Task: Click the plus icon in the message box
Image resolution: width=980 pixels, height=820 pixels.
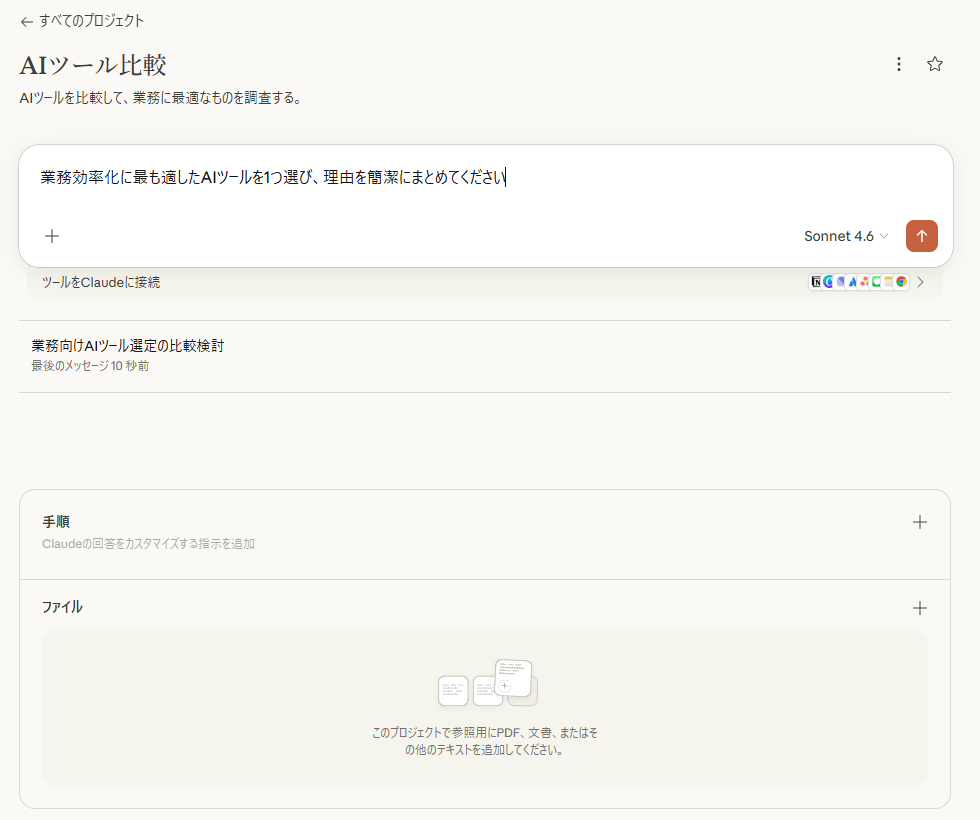Action: click(x=52, y=236)
